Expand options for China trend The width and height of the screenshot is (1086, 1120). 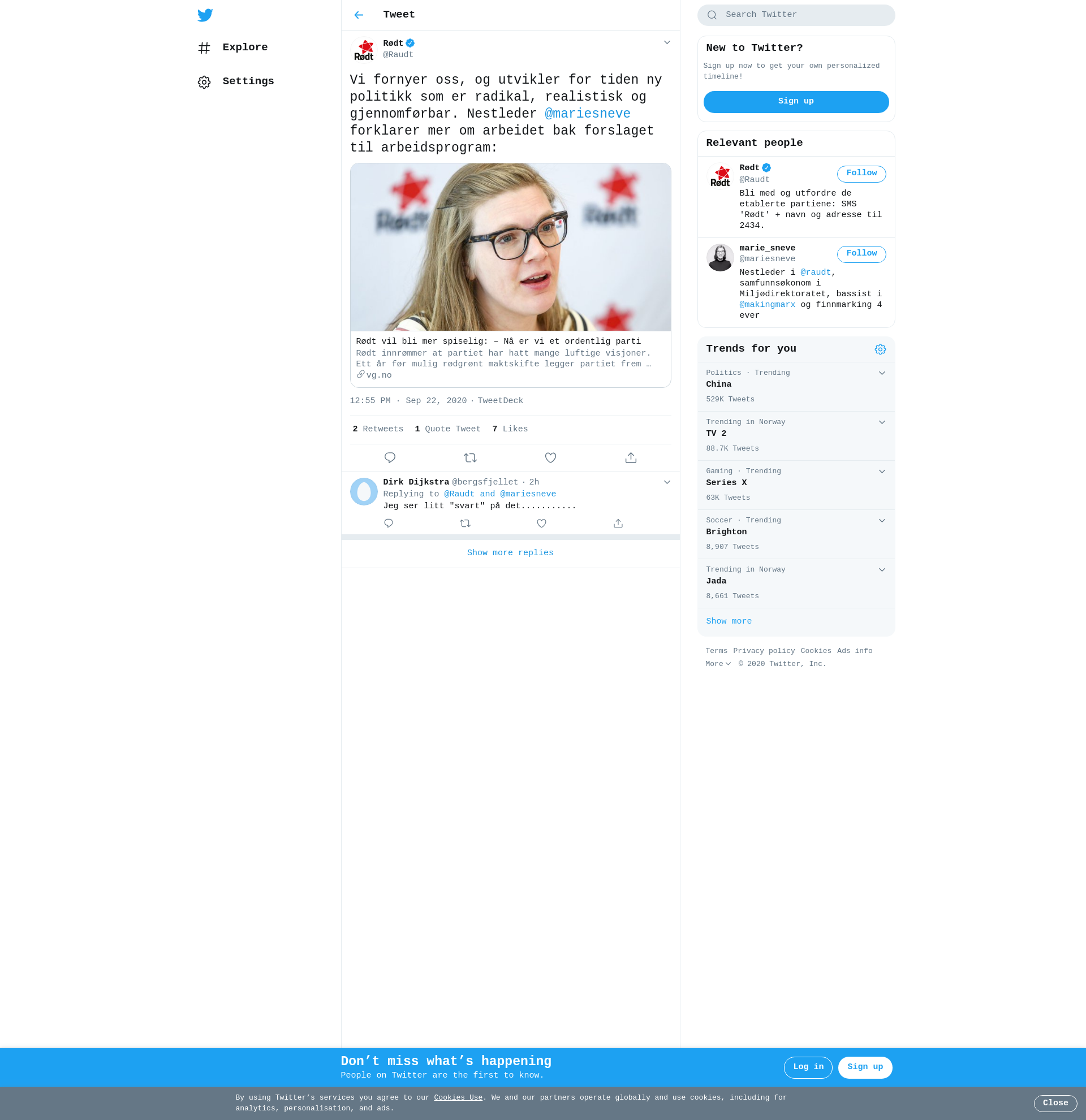(882, 373)
